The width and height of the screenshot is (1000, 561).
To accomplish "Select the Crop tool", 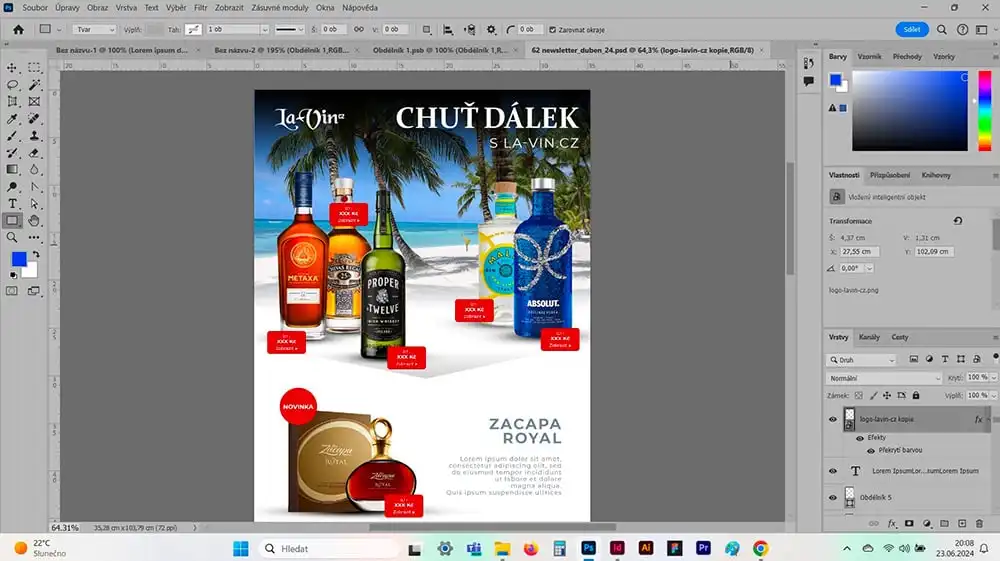I will (x=12, y=101).
